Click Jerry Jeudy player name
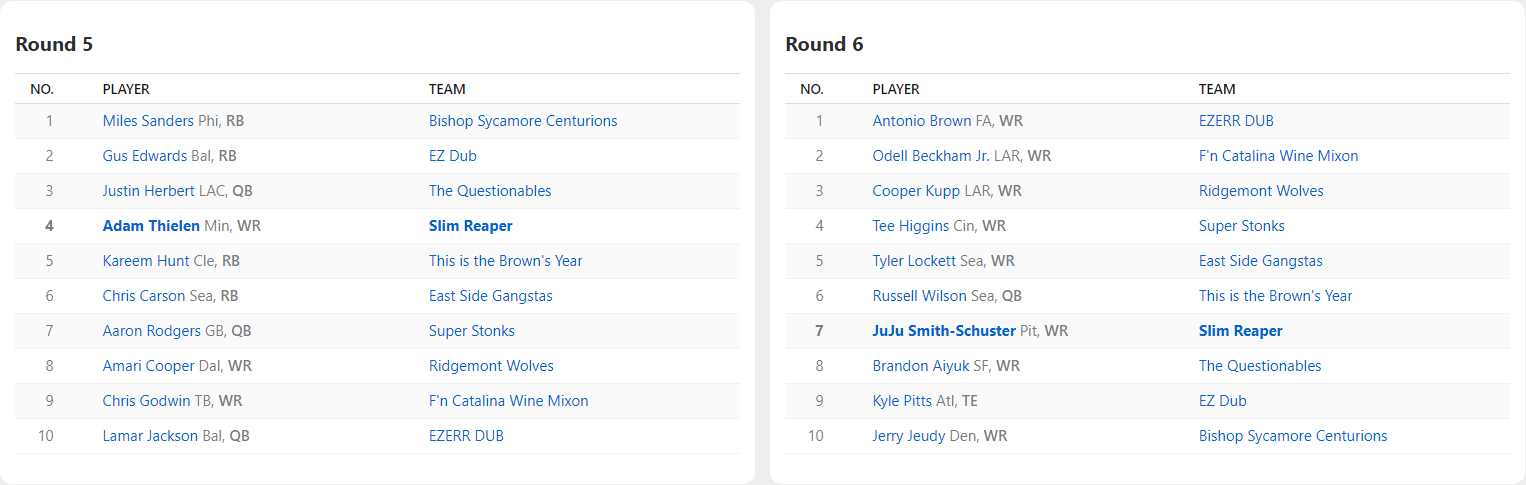Image resolution: width=1526 pixels, height=485 pixels. pyautogui.click(x=908, y=436)
